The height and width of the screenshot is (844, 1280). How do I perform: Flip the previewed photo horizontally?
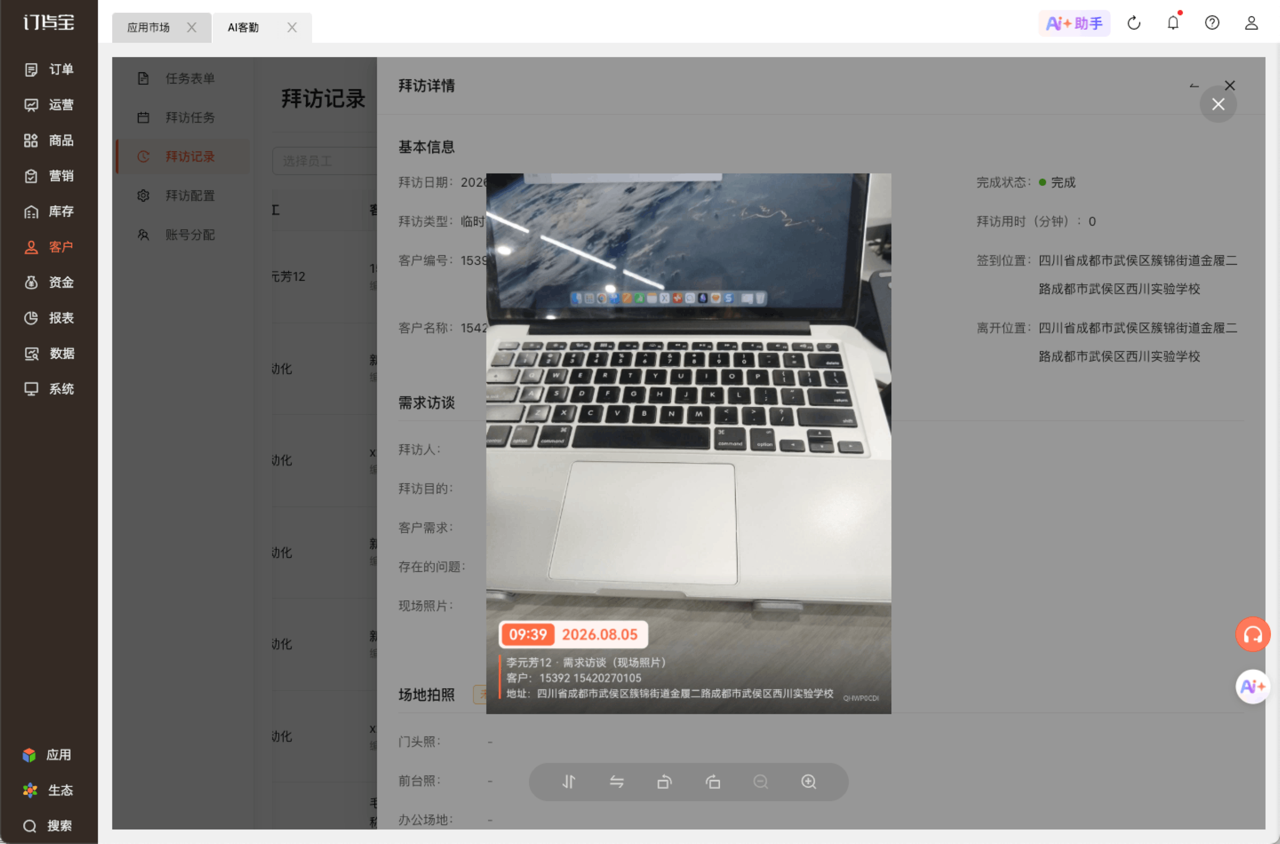[617, 782]
